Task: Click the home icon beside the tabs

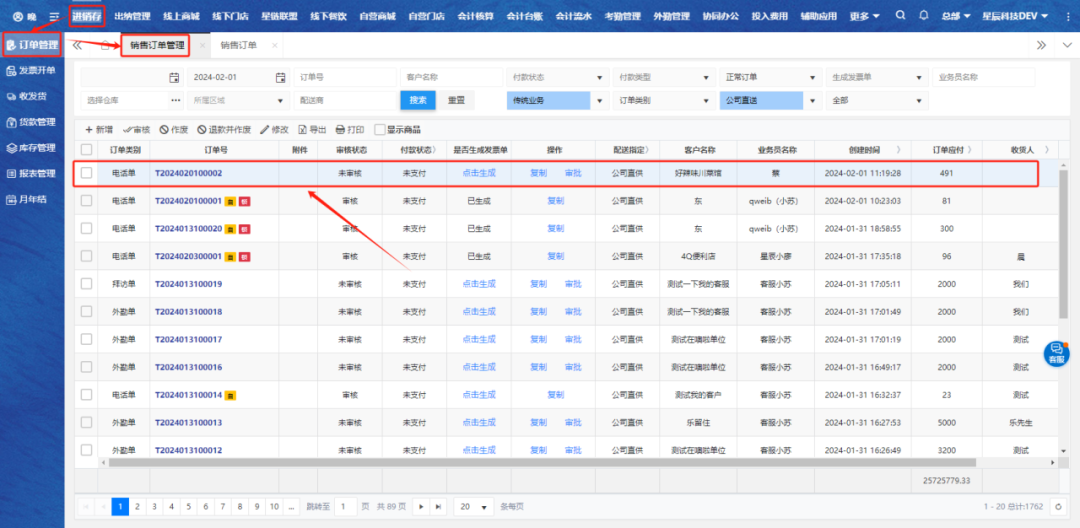Action: (x=105, y=46)
